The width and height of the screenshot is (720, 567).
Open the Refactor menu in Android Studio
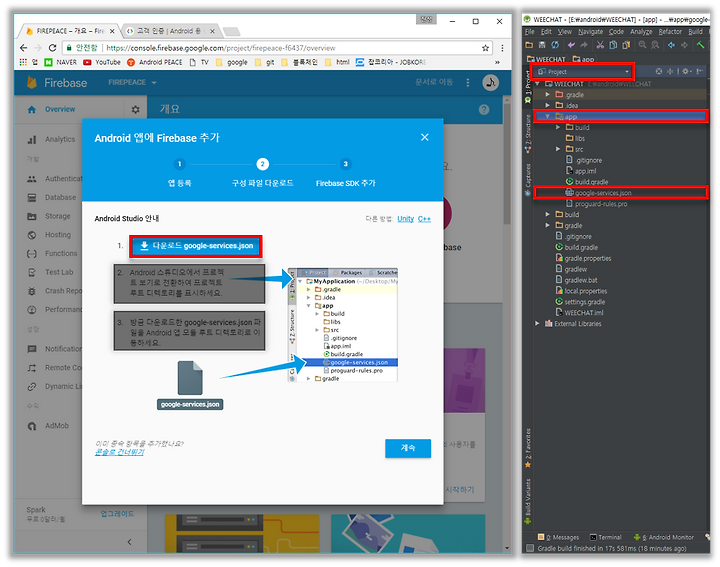(670, 32)
